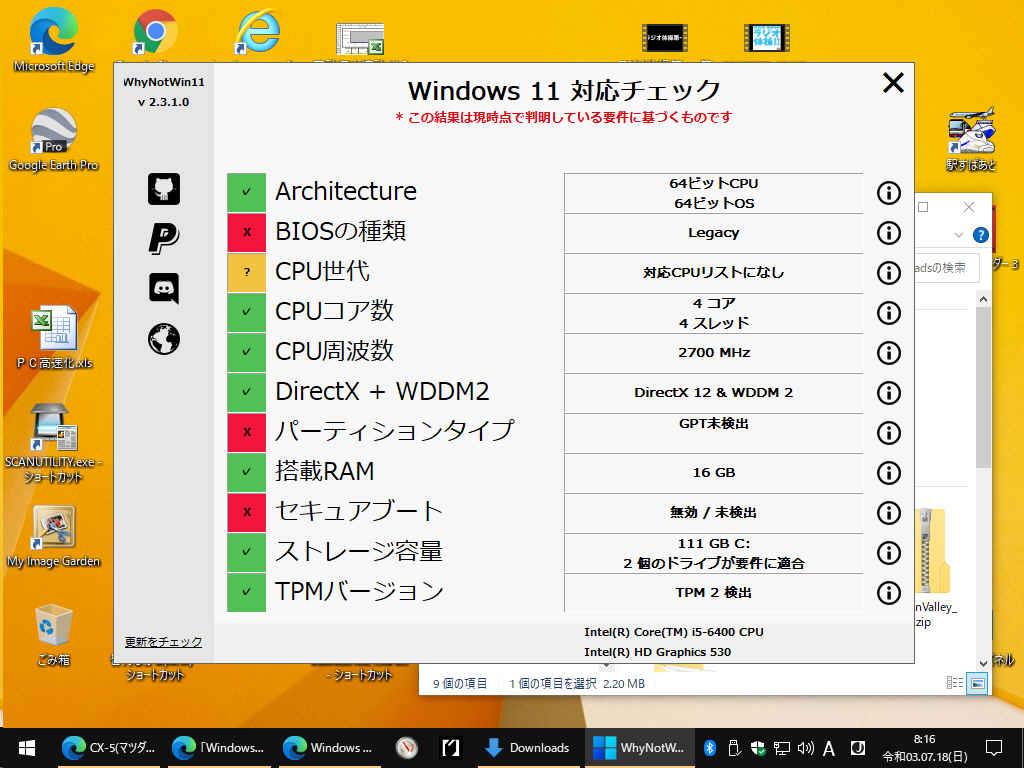Open Google Chrome desktop shortcut
1024x768 pixels.
tap(155, 33)
